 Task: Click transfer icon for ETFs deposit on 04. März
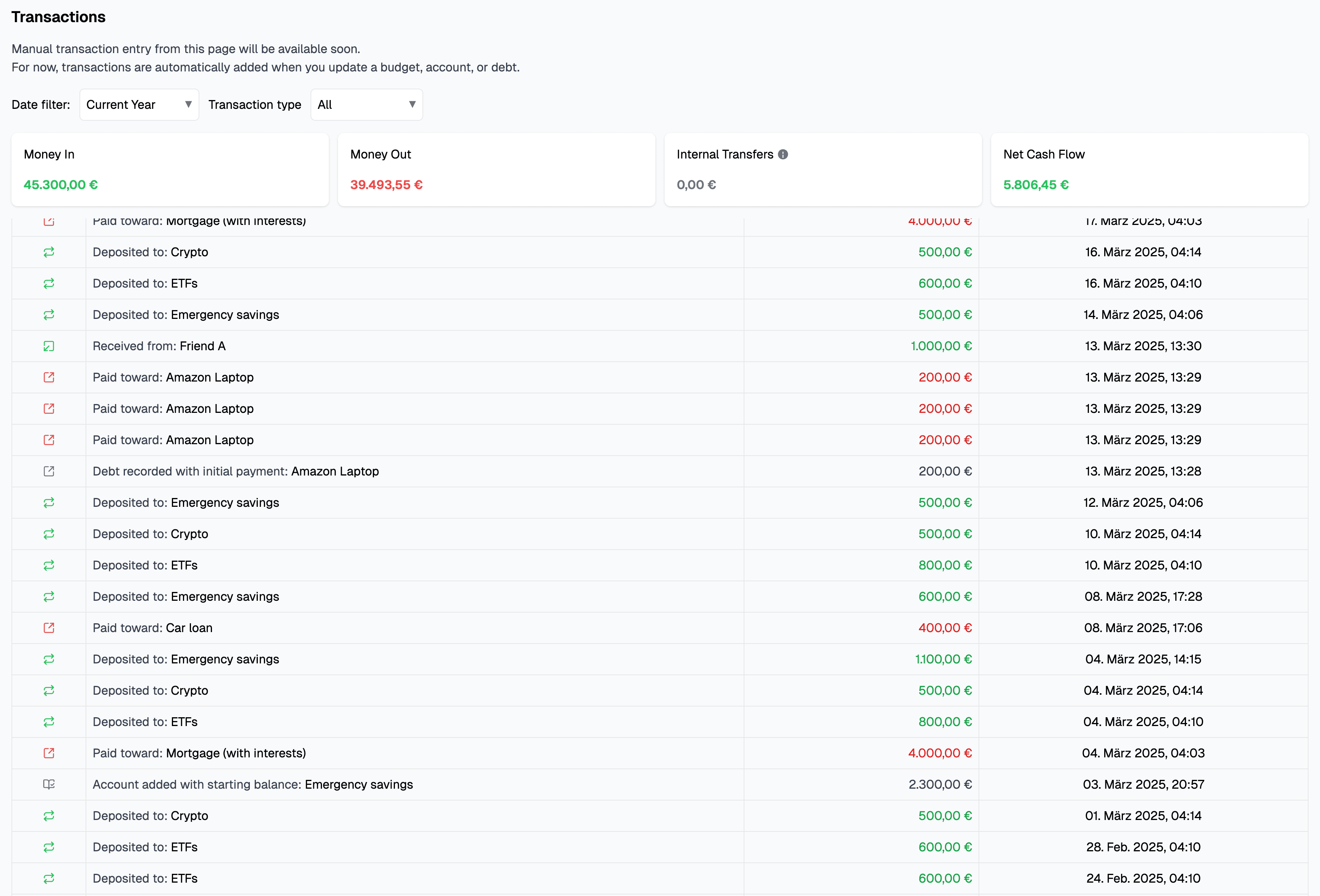tap(49, 722)
